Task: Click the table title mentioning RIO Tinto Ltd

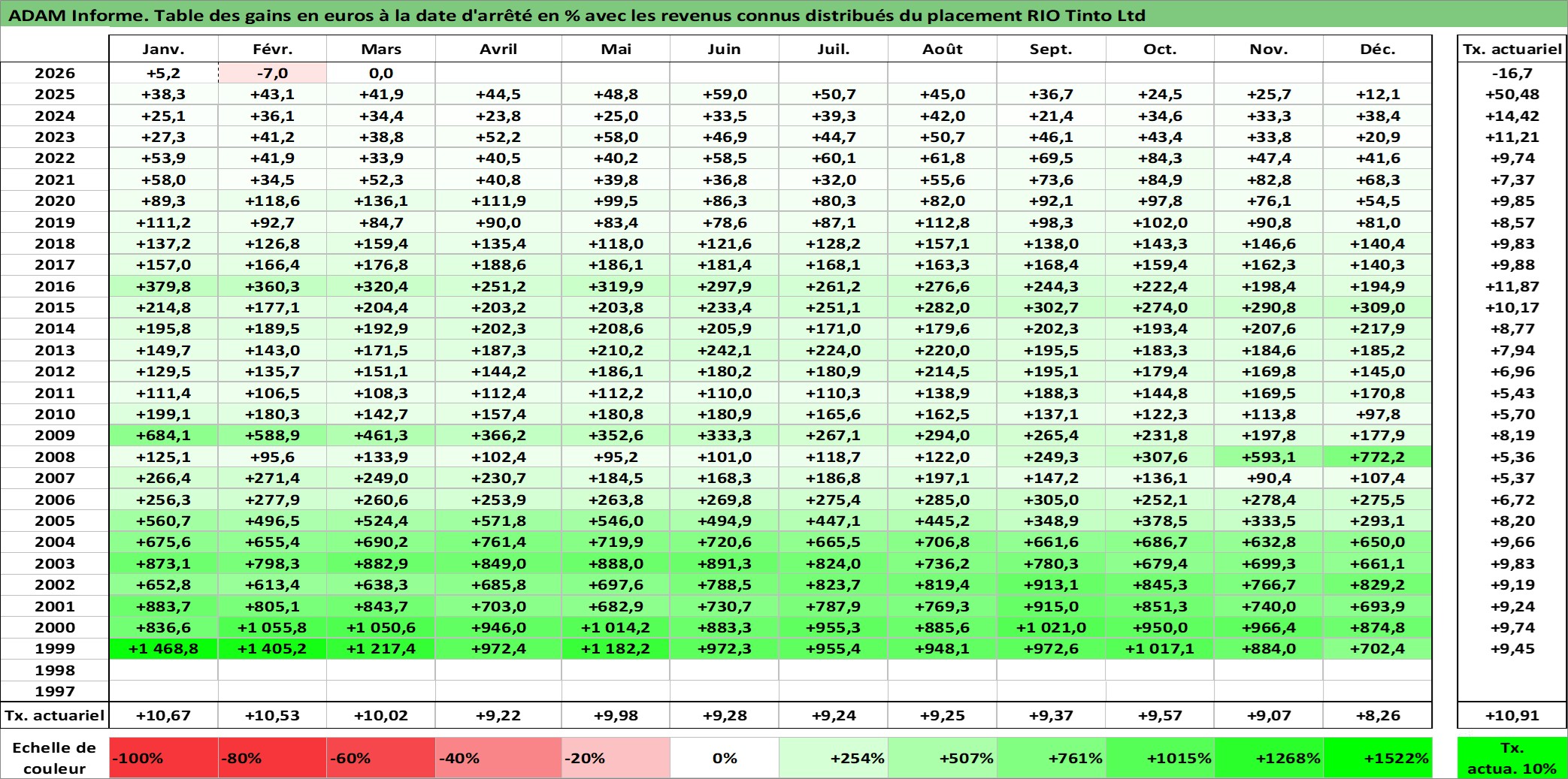Action: [x=577, y=15]
